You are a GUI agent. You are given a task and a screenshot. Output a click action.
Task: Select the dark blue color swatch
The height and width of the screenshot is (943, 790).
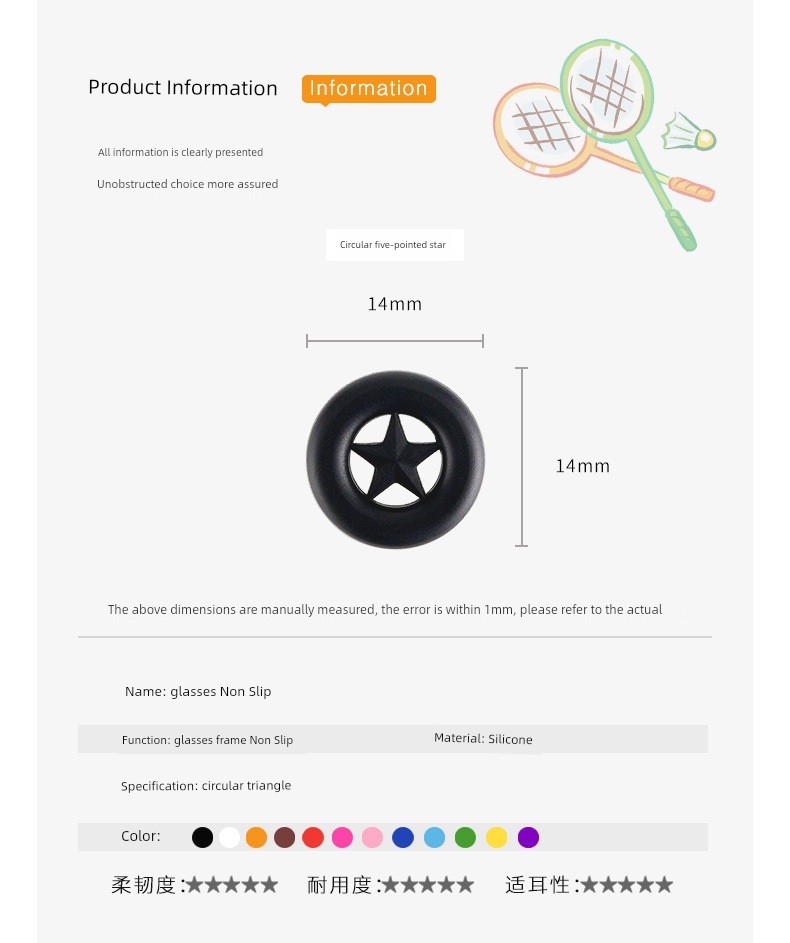pyautogui.click(x=403, y=837)
